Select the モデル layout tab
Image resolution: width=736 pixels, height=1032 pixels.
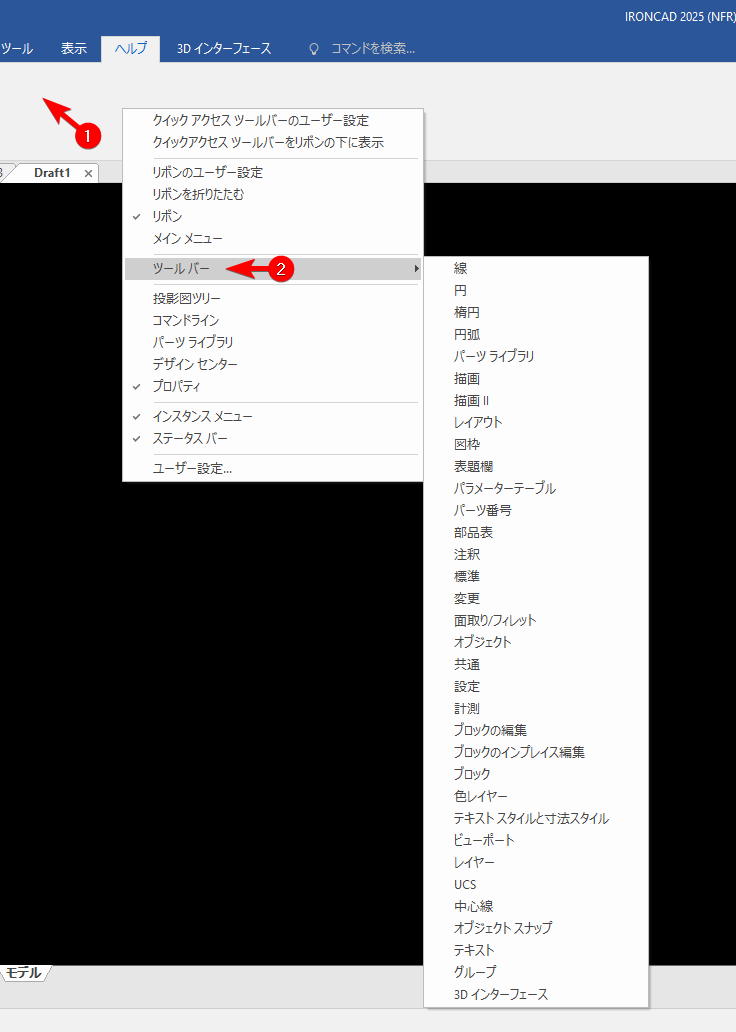coord(24,973)
